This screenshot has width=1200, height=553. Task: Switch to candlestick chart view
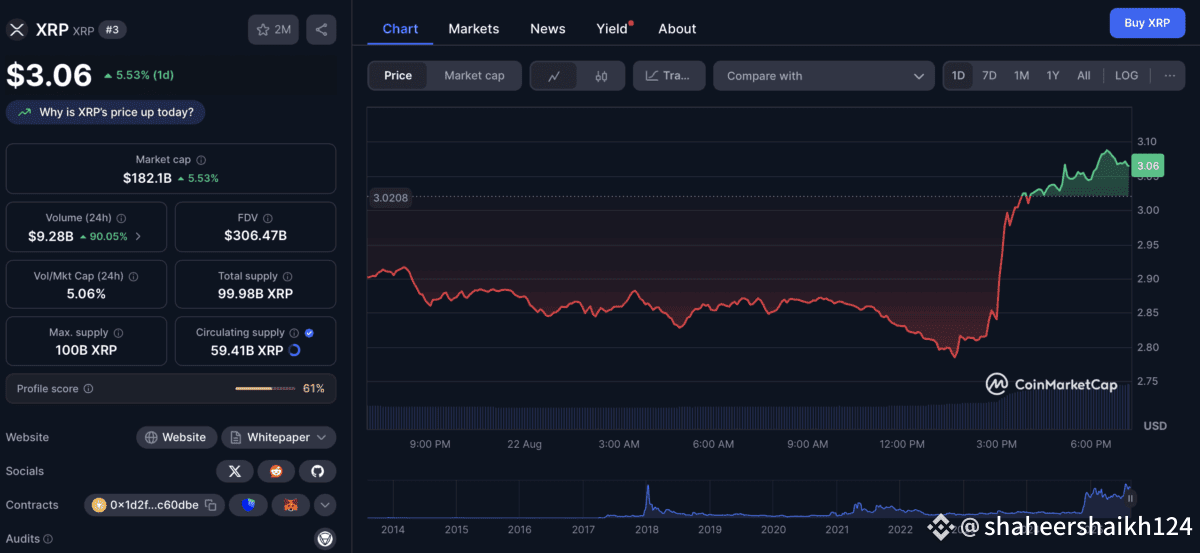tap(601, 76)
